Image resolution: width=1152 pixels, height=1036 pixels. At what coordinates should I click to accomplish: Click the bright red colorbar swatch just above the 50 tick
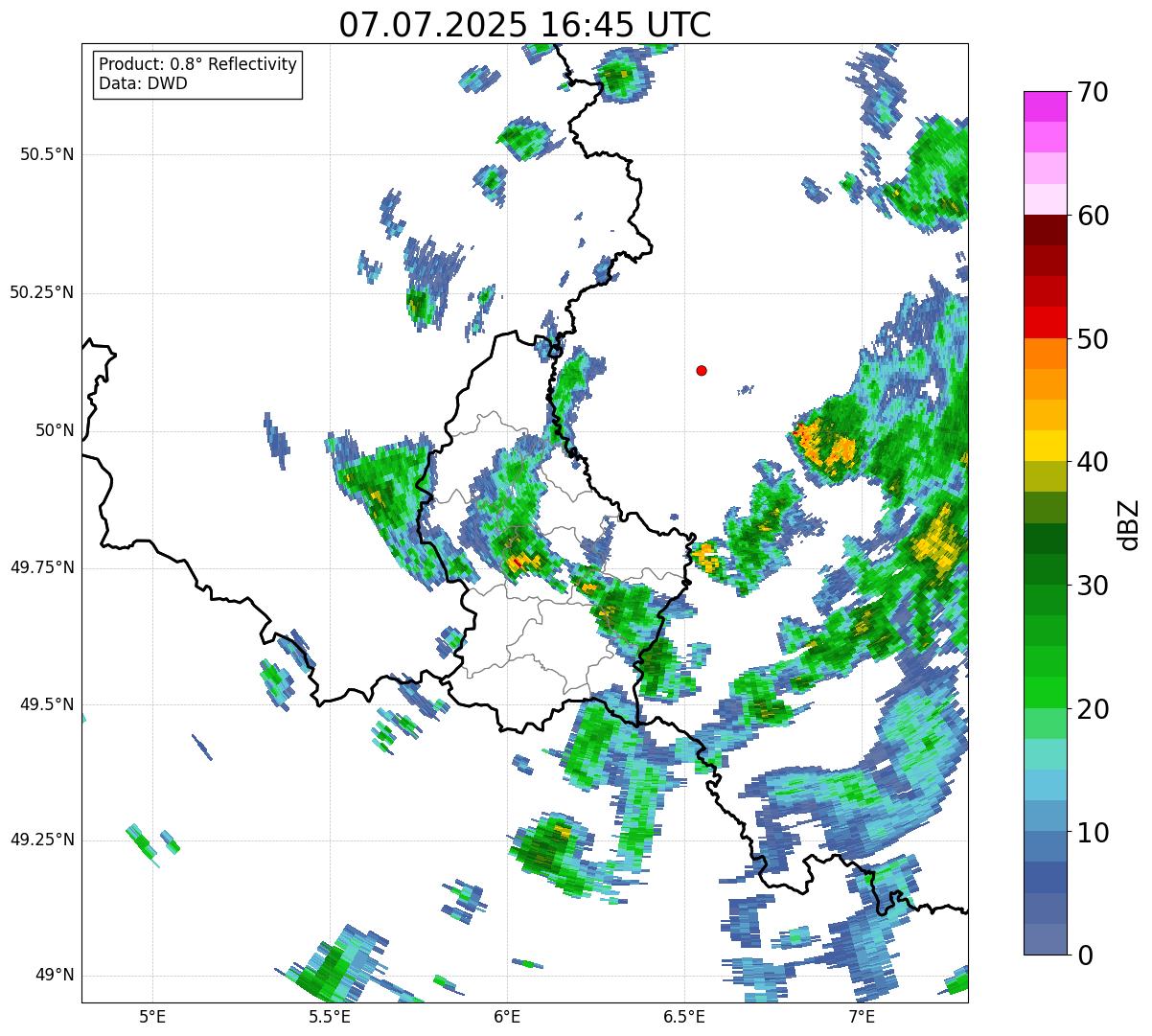[1045, 322]
